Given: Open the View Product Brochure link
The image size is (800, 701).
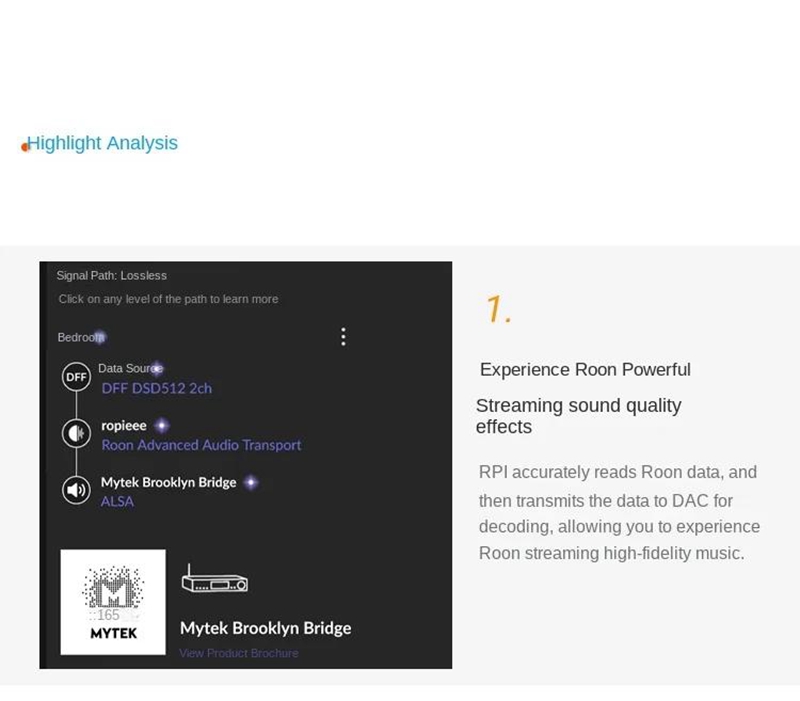Looking at the screenshot, I should tap(238, 653).
